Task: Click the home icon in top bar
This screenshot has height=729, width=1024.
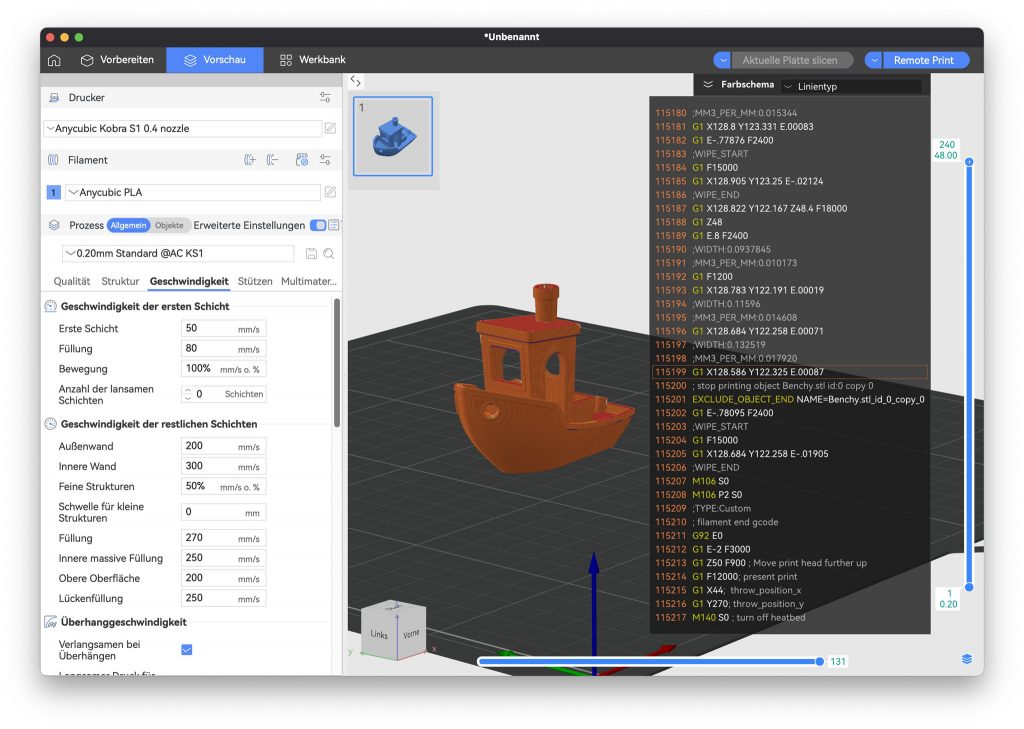Action: coord(54,60)
